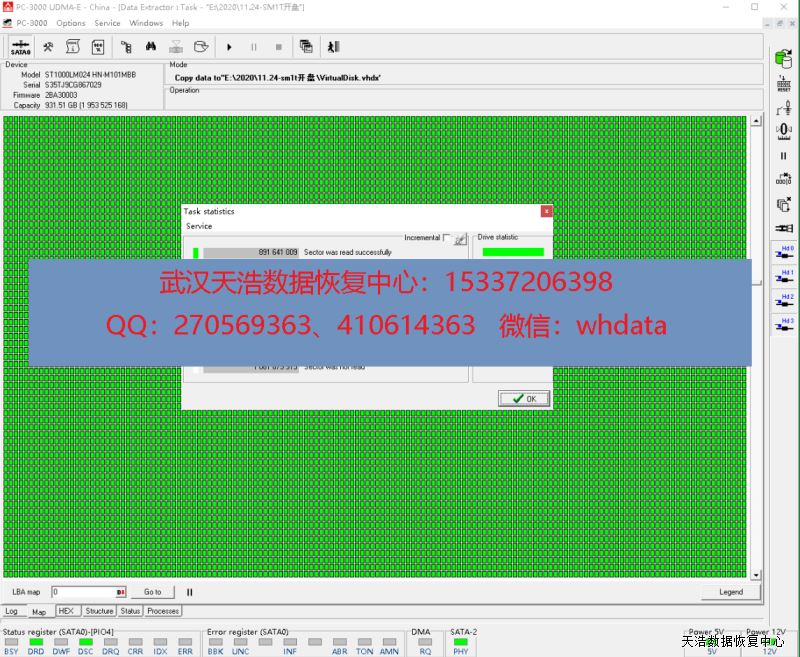
Task: Click the LBA map input field
Action: point(84,592)
